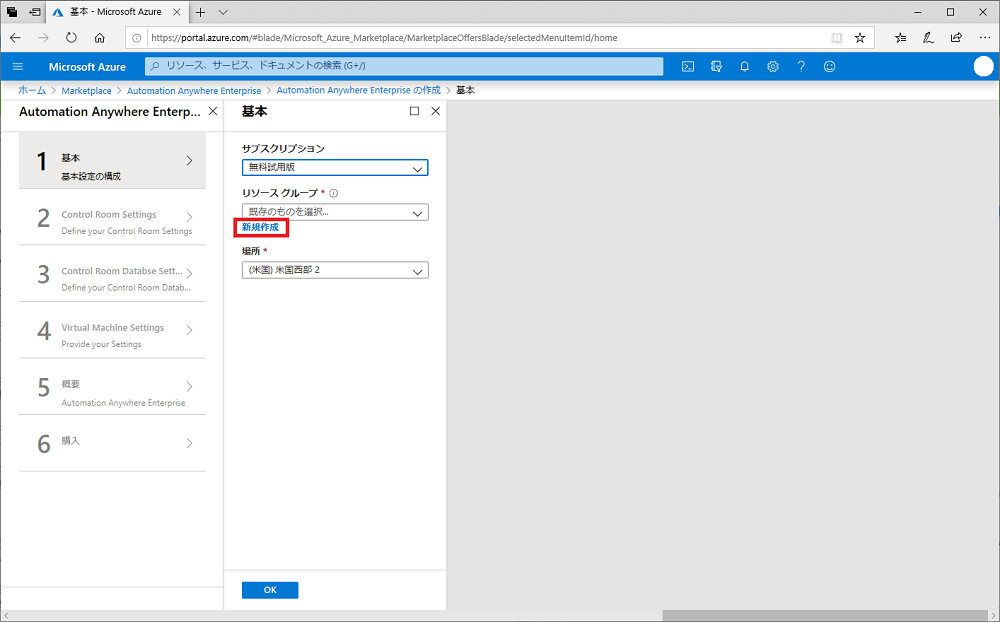Image resolution: width=1000 pixels, height=622 pixels.
Task: Share this page icon
Action: [956, 38]
